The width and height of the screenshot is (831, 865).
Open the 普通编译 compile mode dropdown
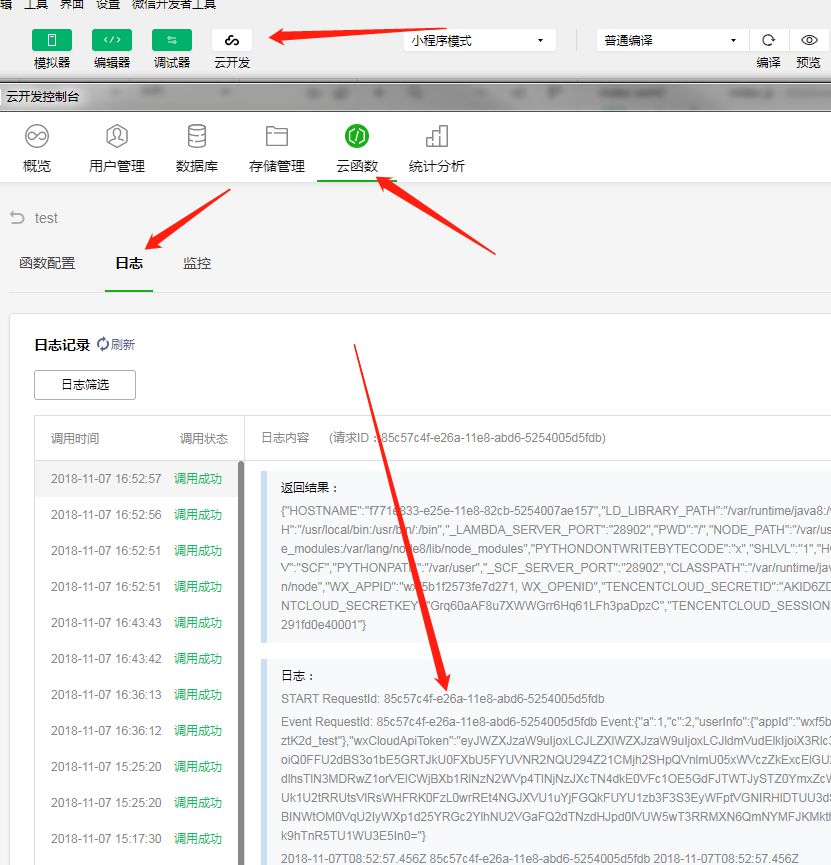pyautogui.click(x=672, y=41)
